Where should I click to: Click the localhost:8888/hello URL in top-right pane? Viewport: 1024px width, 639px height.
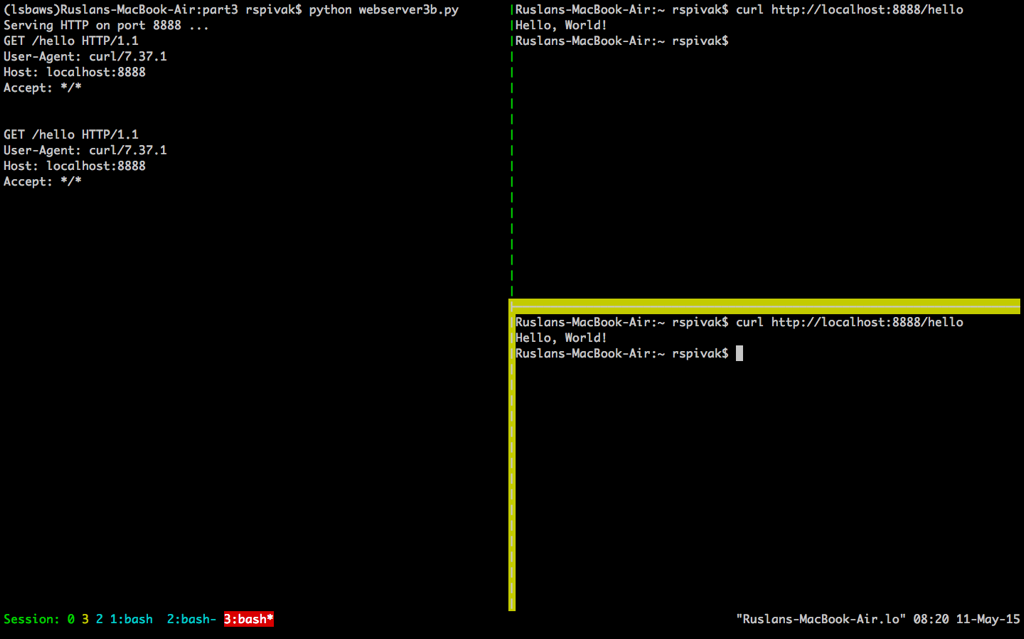click(x=867, y=9)
